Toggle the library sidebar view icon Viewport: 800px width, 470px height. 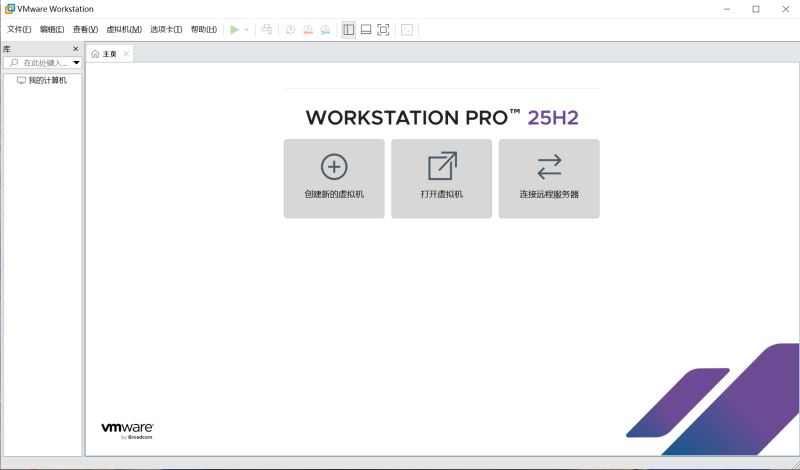click(x=348, y=30)
